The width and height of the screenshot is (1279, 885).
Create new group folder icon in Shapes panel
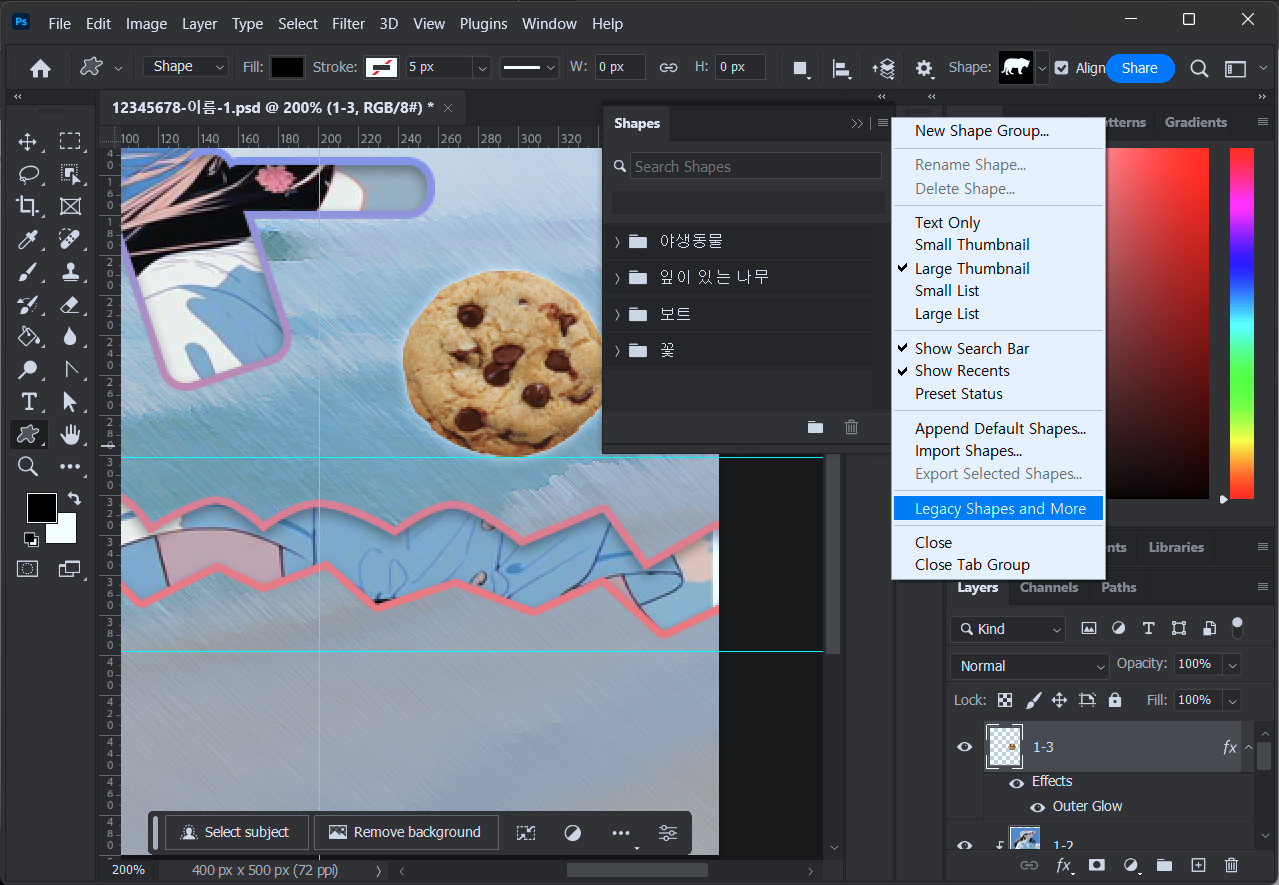(816, 427)
